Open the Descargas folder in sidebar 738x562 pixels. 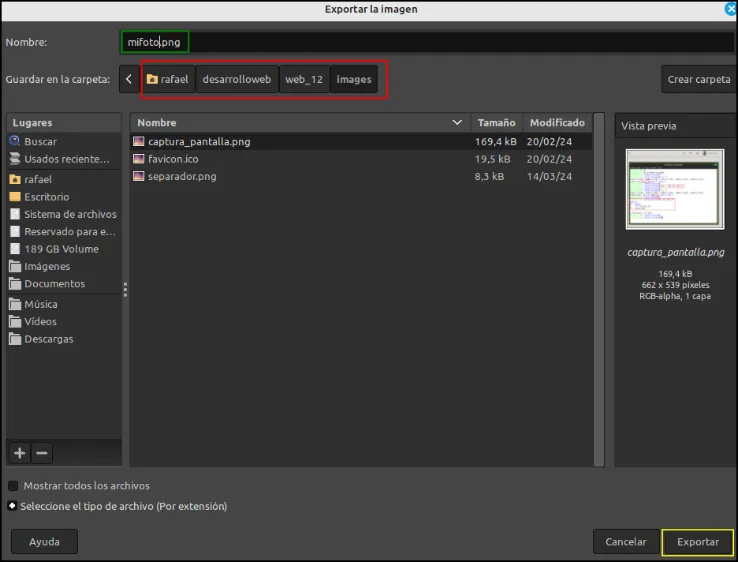click(64, 339)
